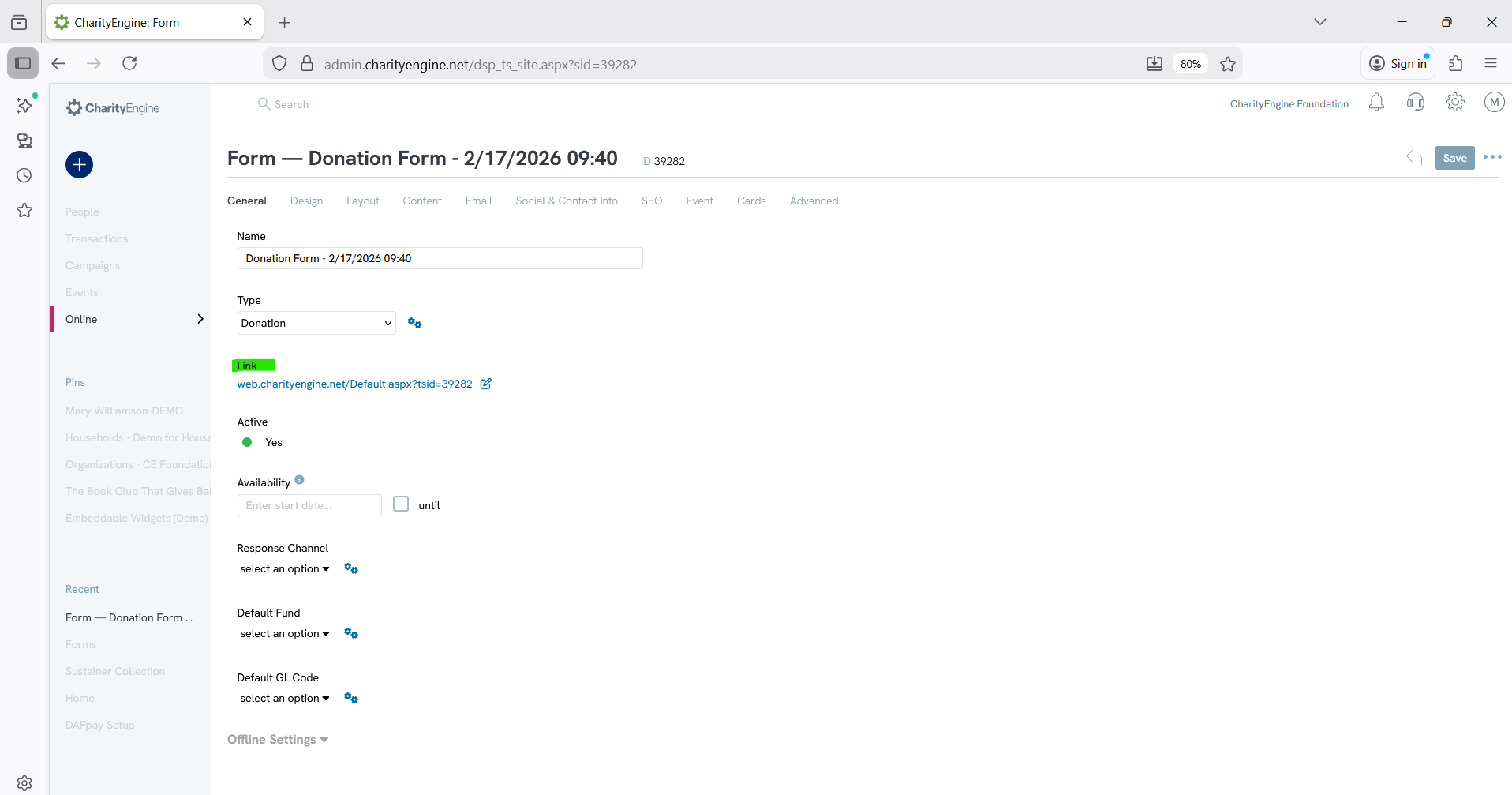Toggle the Active green status indicator
This screenshot has width=1512, height=795.
(x=247, y=443)
